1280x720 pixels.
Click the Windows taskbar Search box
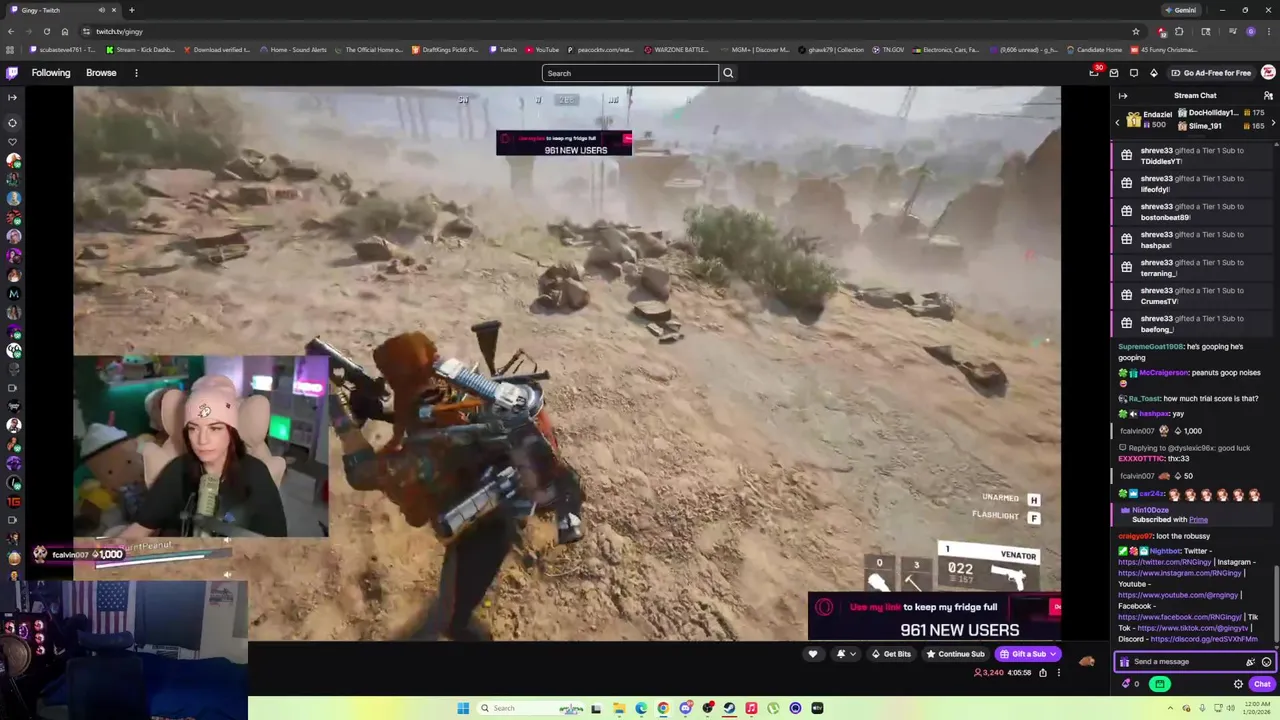coord(530,708)
